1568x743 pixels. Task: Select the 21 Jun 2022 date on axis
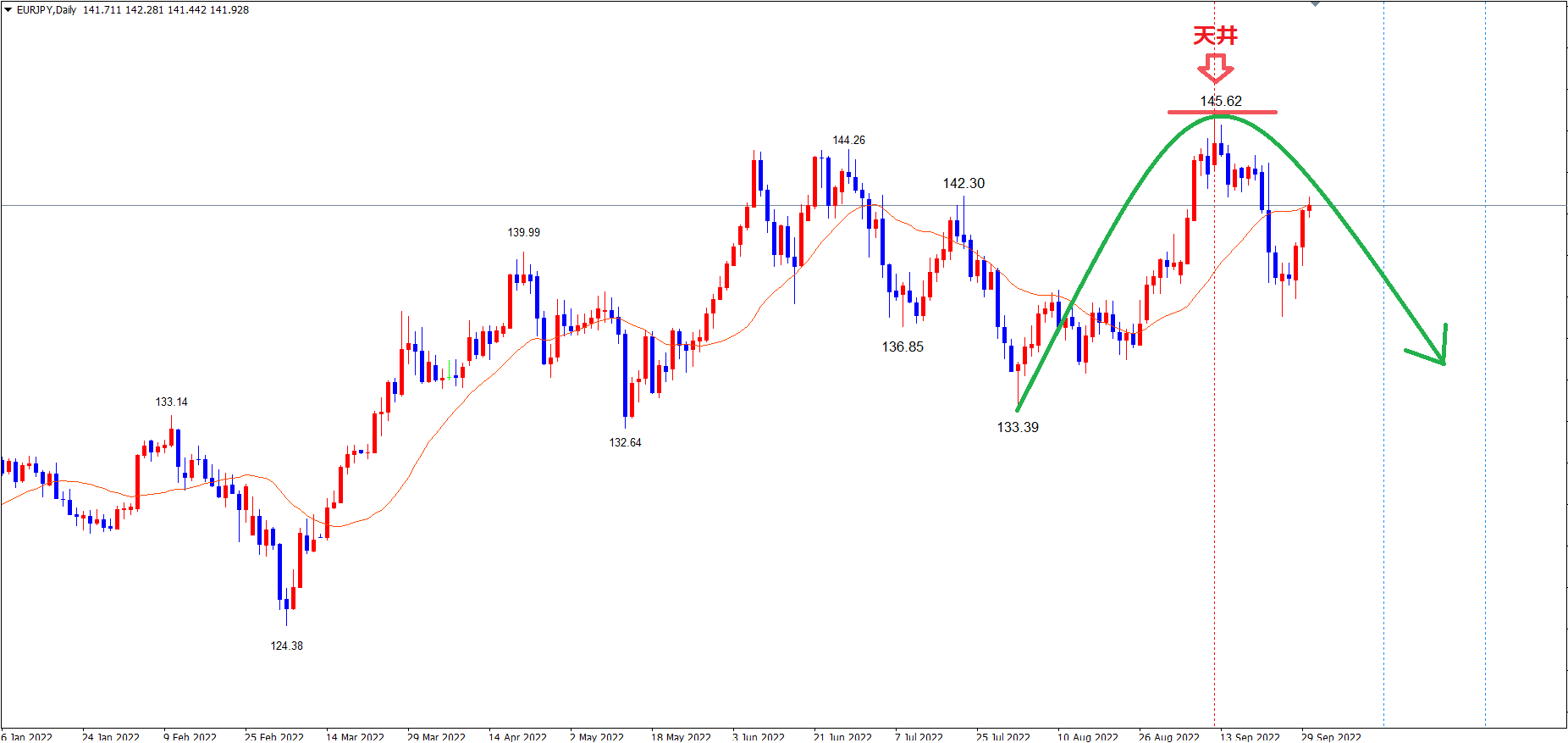(x=842, y=736)
